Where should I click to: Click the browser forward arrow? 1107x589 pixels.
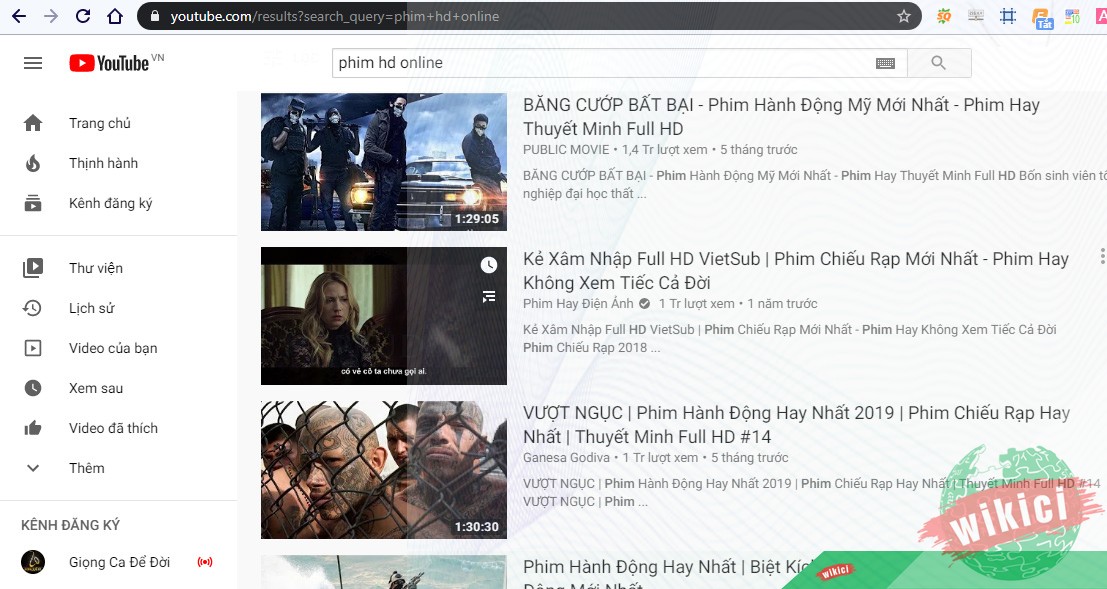(51, 16)
